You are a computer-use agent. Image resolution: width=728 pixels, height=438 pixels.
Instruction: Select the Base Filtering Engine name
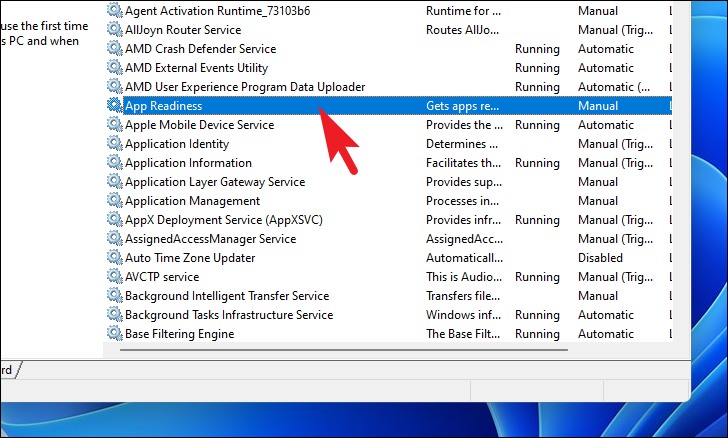click(x=180, y=334)
